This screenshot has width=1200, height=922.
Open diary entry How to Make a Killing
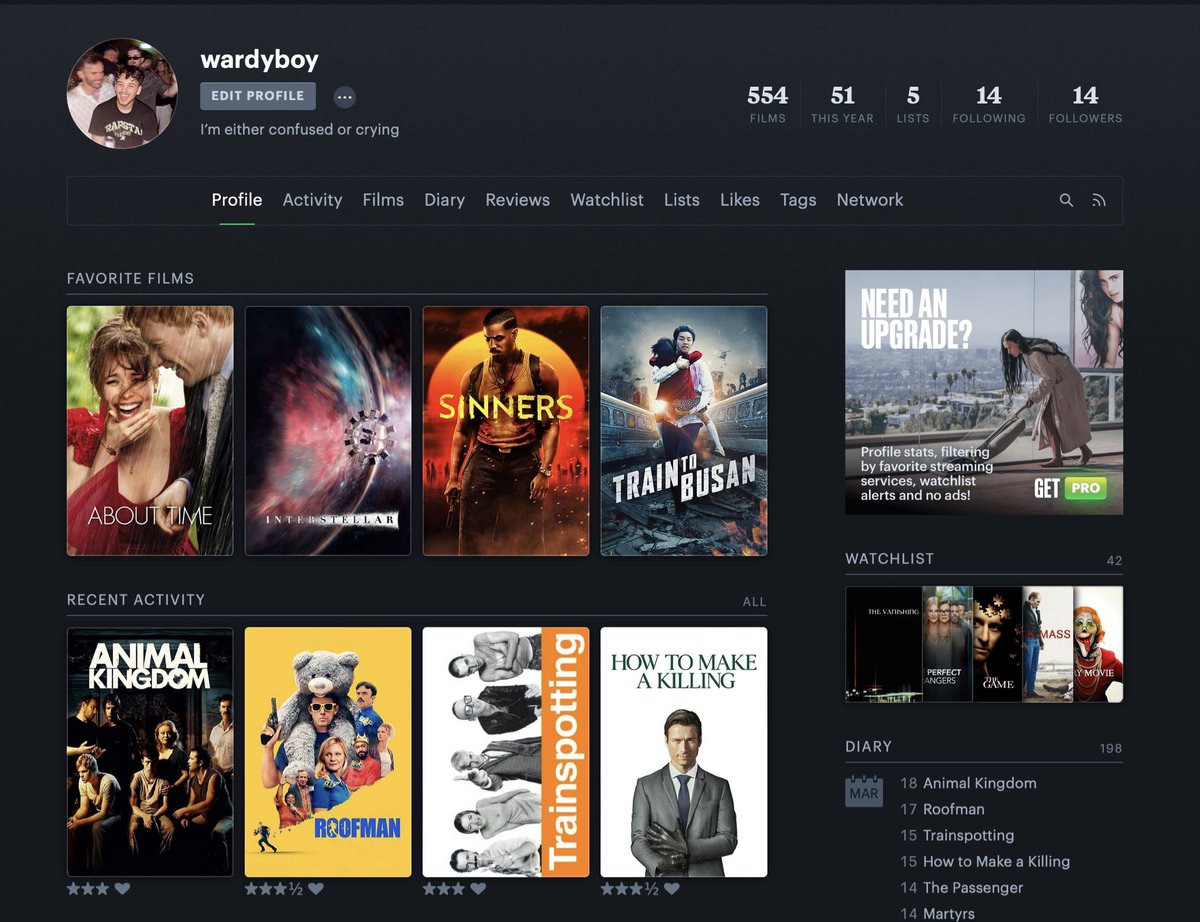[x=996, y=861]
